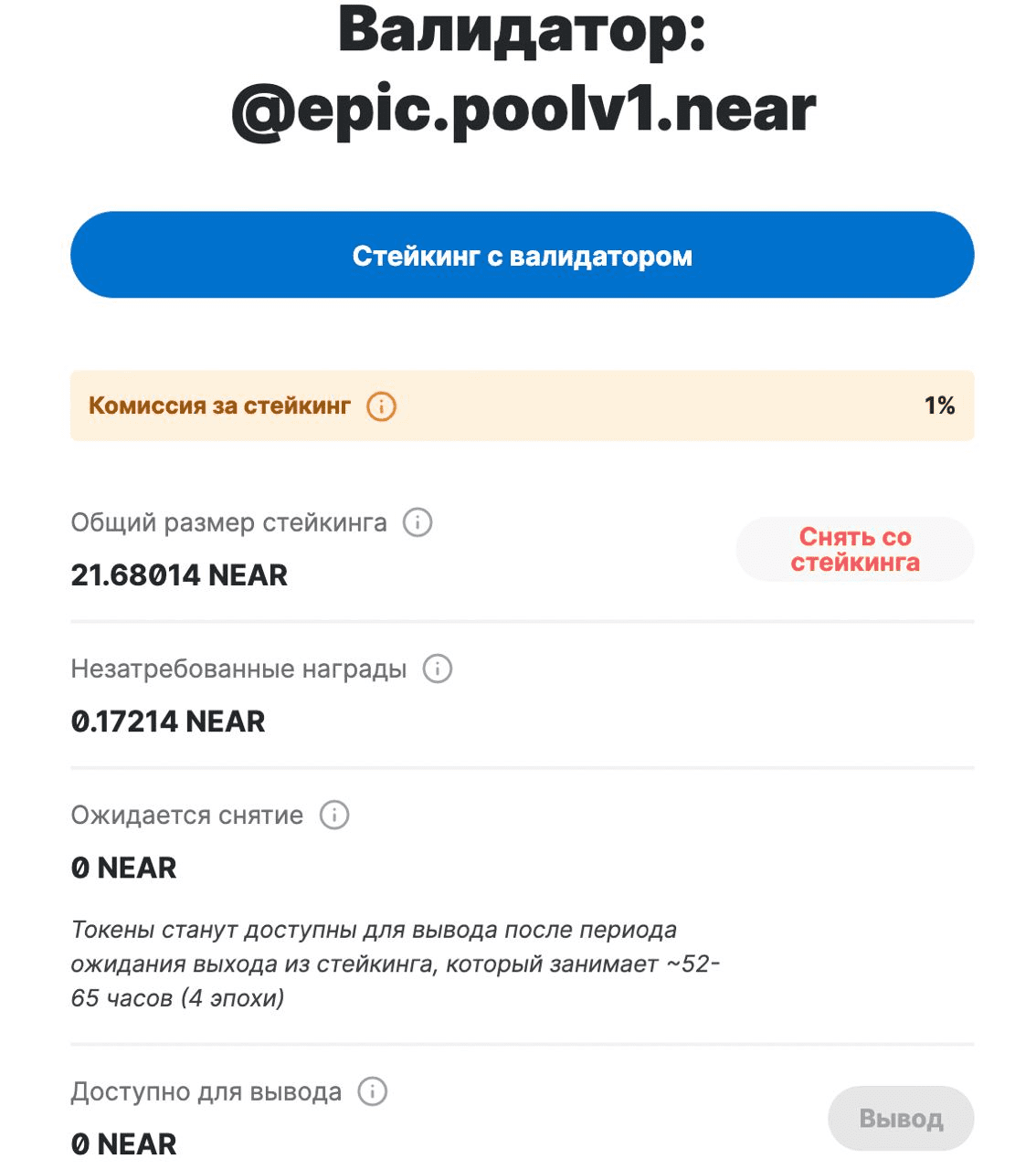This screenshot has height=1169, width=1036.
Task: Click the Общий размер стейкинга label
Action: click(x=228, y=523)
